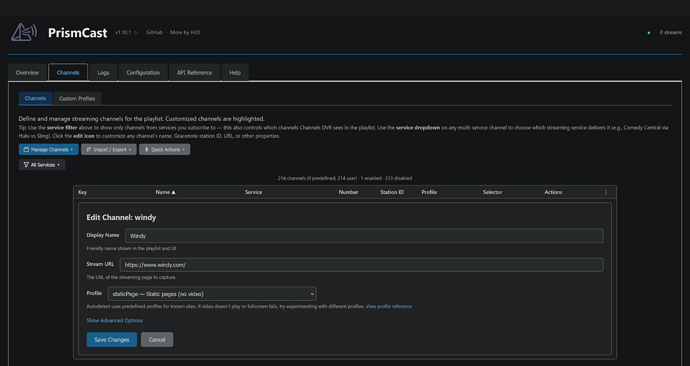Screen dimensions: 690x366
Task: Switch to the Custom Profiles sub-tab
Action: click(77, 99)
